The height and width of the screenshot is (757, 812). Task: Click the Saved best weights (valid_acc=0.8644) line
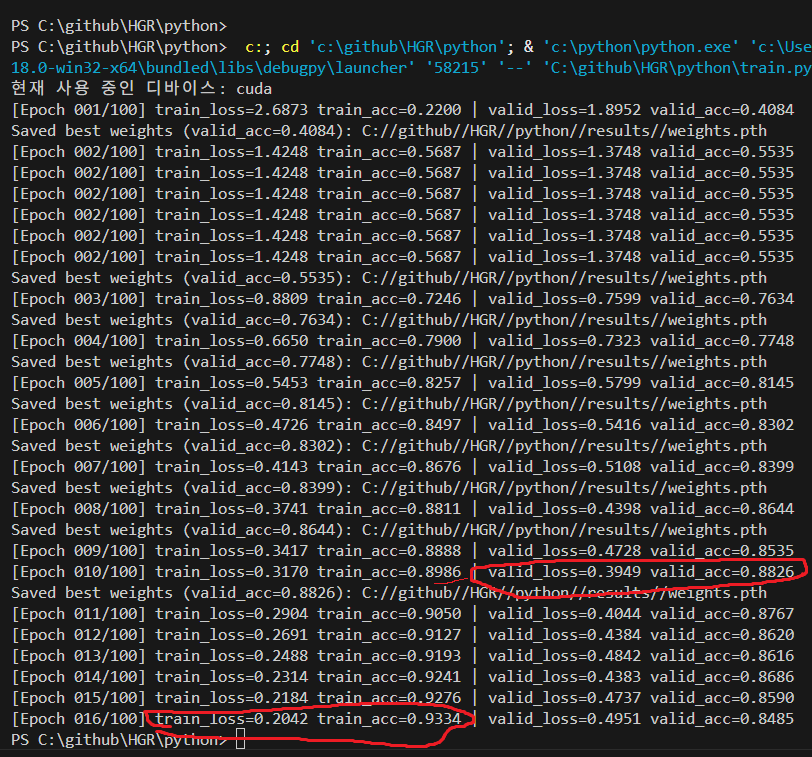coord(389,530)
